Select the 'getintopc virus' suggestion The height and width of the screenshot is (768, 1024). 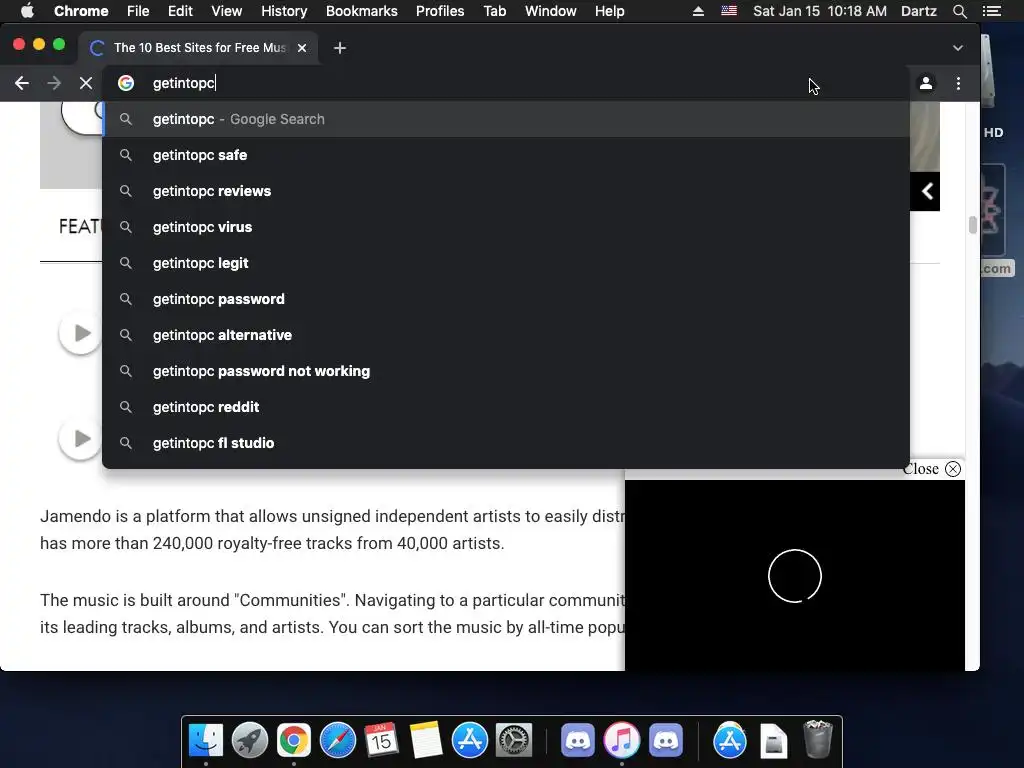point(506,227)
